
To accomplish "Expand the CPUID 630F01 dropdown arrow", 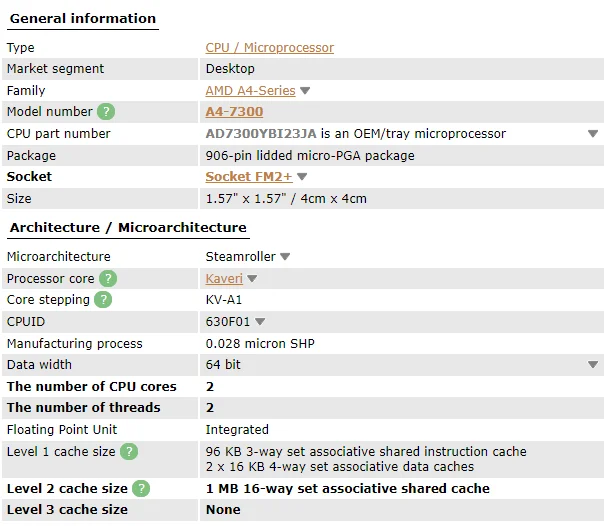I will click(260, 322).
